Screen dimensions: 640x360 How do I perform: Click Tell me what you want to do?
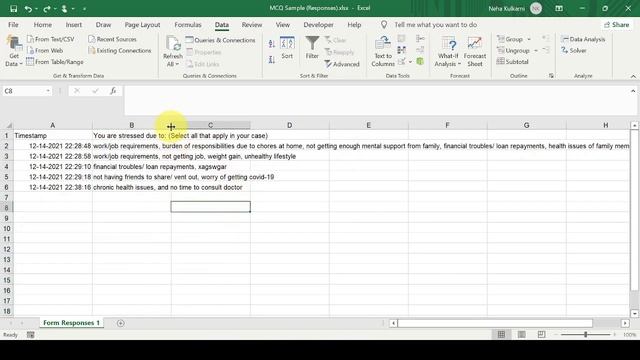(x=435, y=25)
